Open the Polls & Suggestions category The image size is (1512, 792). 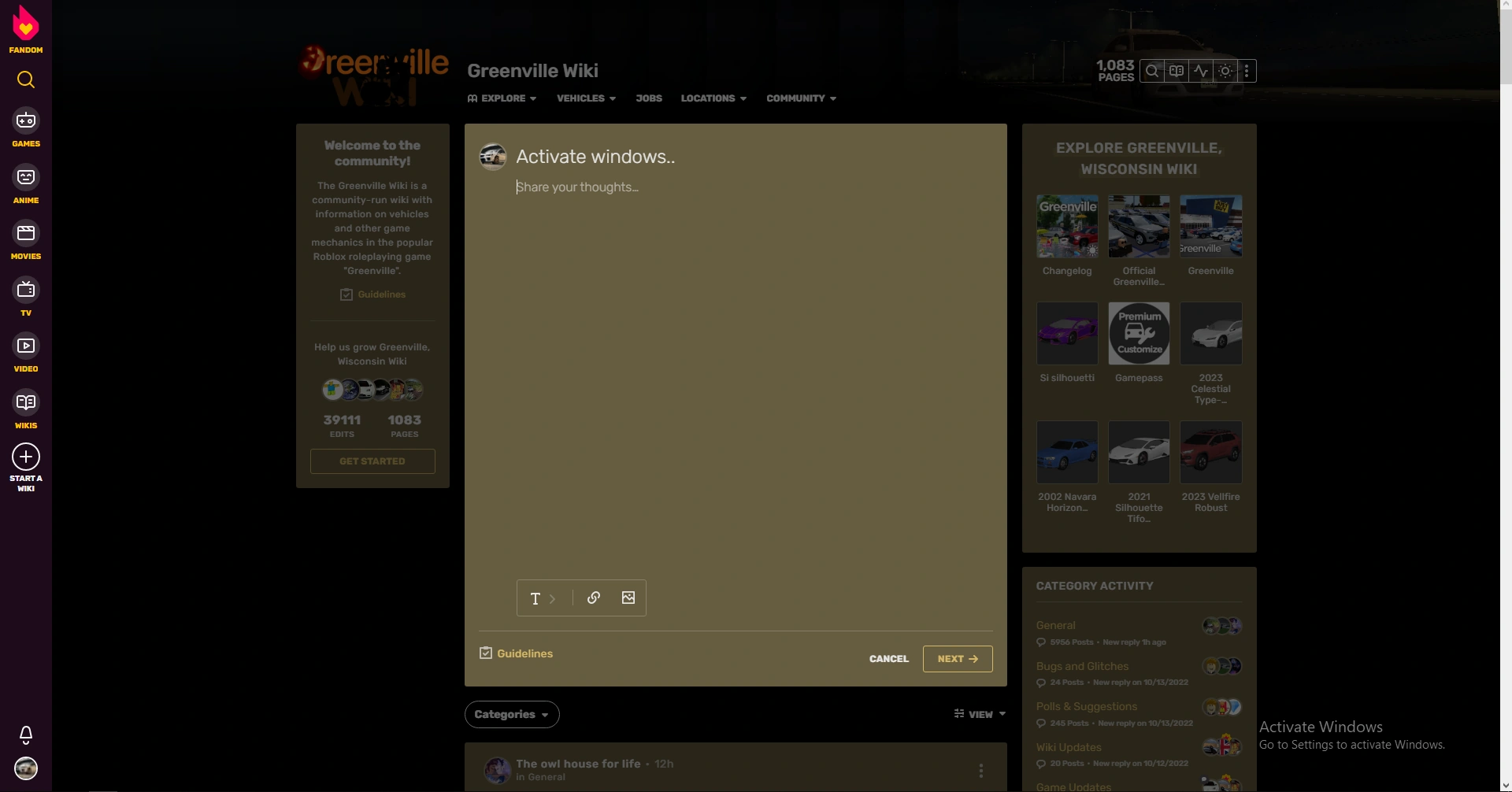click(x=1086, y=706)
